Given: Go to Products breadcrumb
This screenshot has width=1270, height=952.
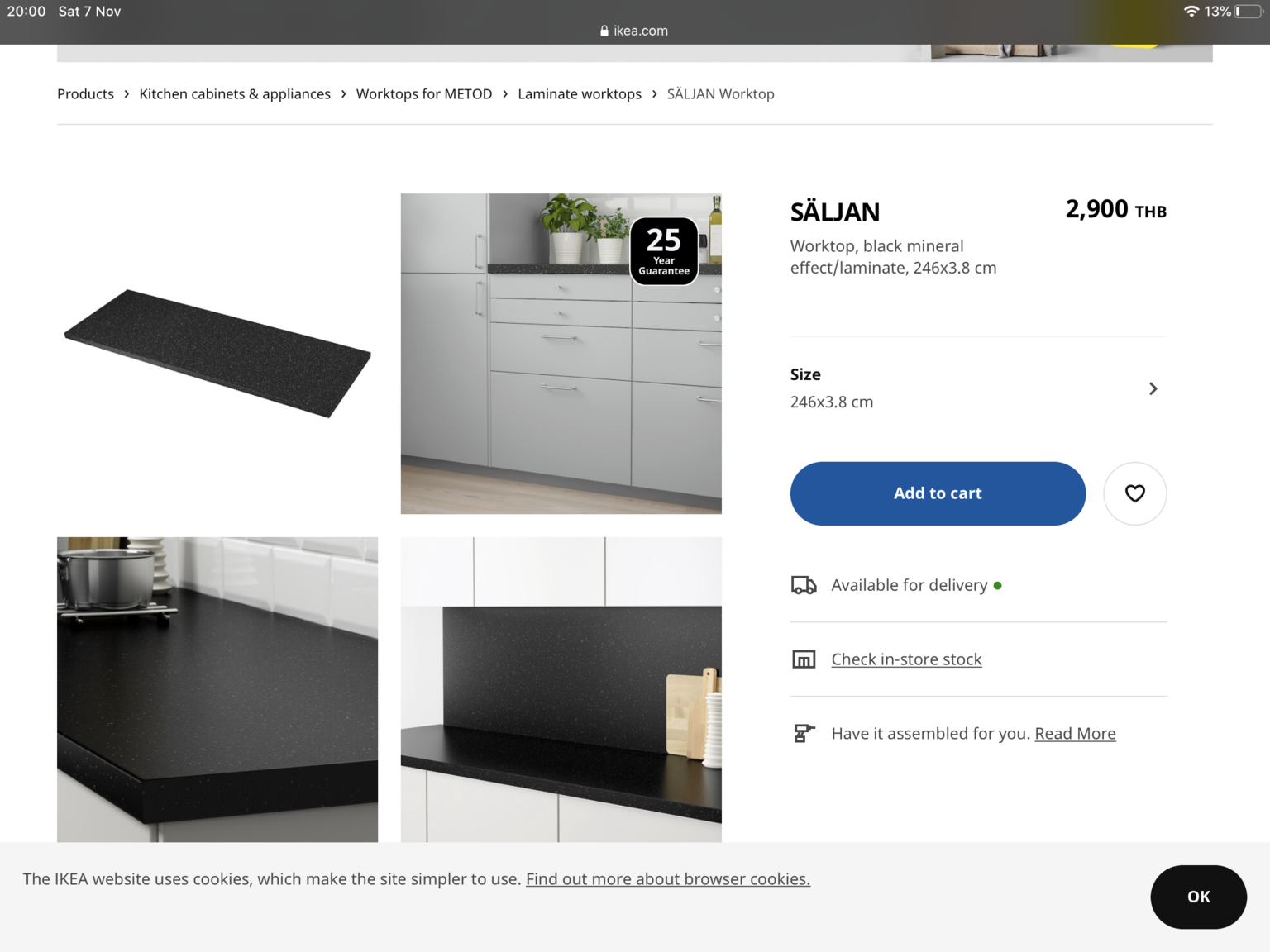Looking at the screenshot, I should [85, 94].
